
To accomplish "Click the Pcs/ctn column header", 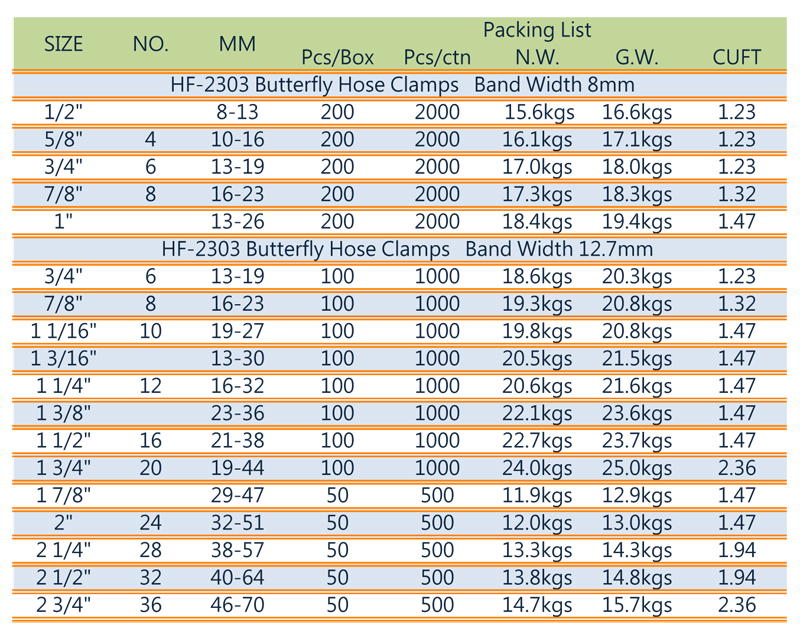I will tap(437, 57).
